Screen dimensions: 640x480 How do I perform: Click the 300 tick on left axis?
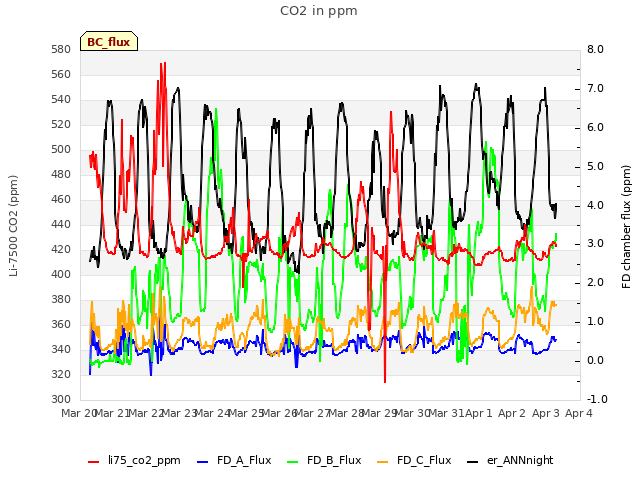(61, 399)
